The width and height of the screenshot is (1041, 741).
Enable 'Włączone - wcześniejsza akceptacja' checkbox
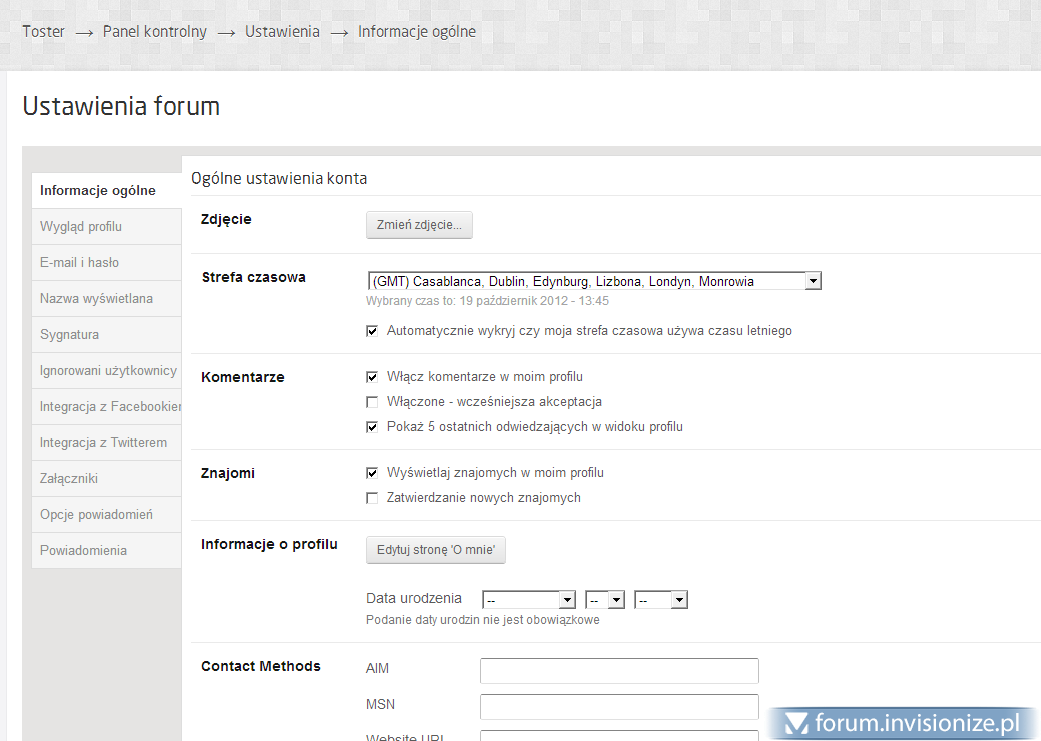click(x=373, y=402)
